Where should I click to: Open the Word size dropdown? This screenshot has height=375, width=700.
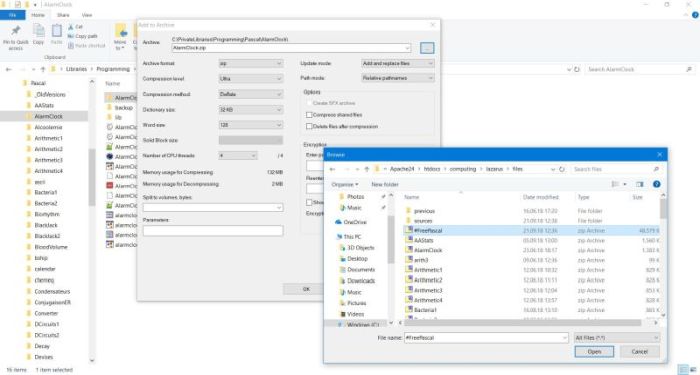pyautogui.click(x=250, y=125)
